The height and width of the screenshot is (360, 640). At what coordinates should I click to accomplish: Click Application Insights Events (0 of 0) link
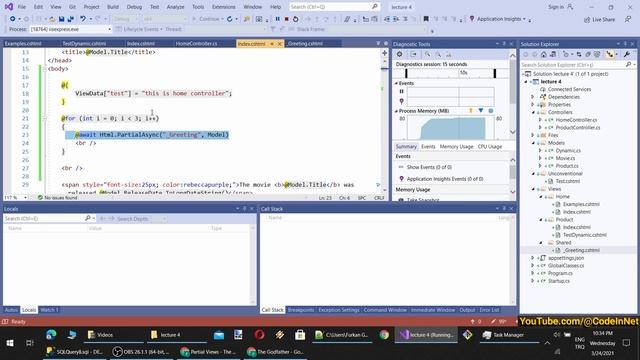[x=445, y=179]
